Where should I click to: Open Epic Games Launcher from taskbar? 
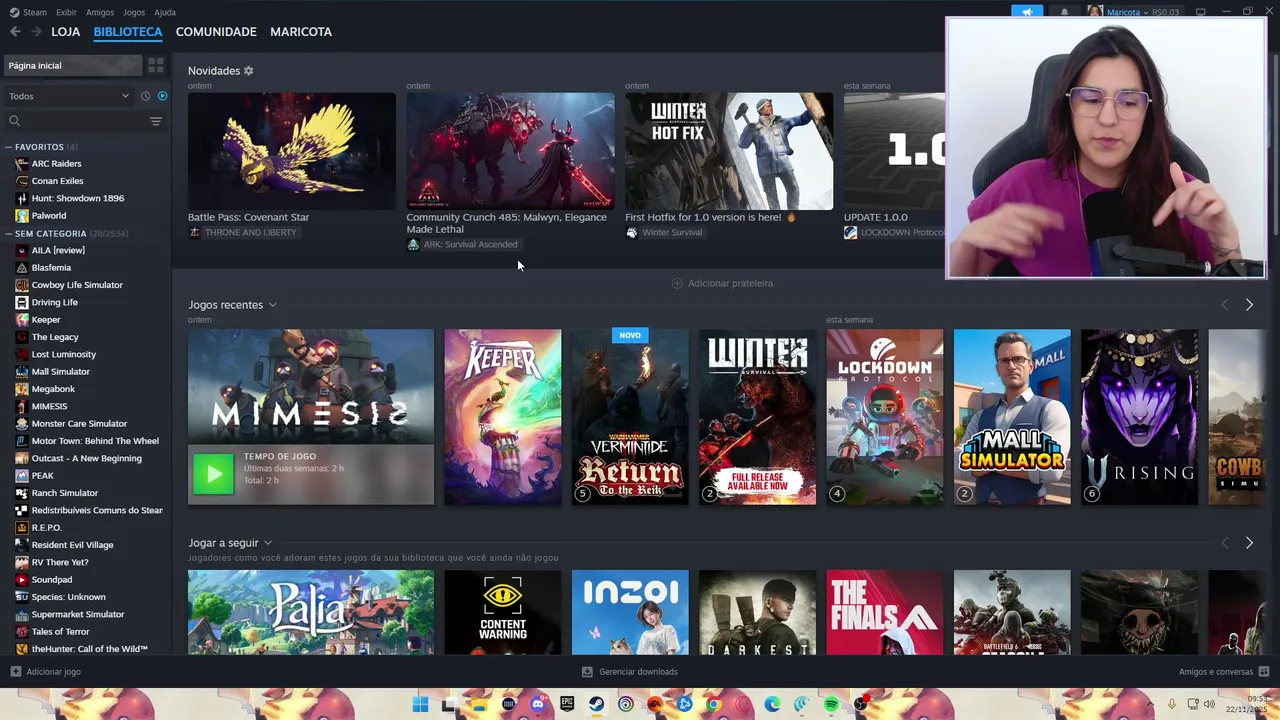click(x=567, y=704)
